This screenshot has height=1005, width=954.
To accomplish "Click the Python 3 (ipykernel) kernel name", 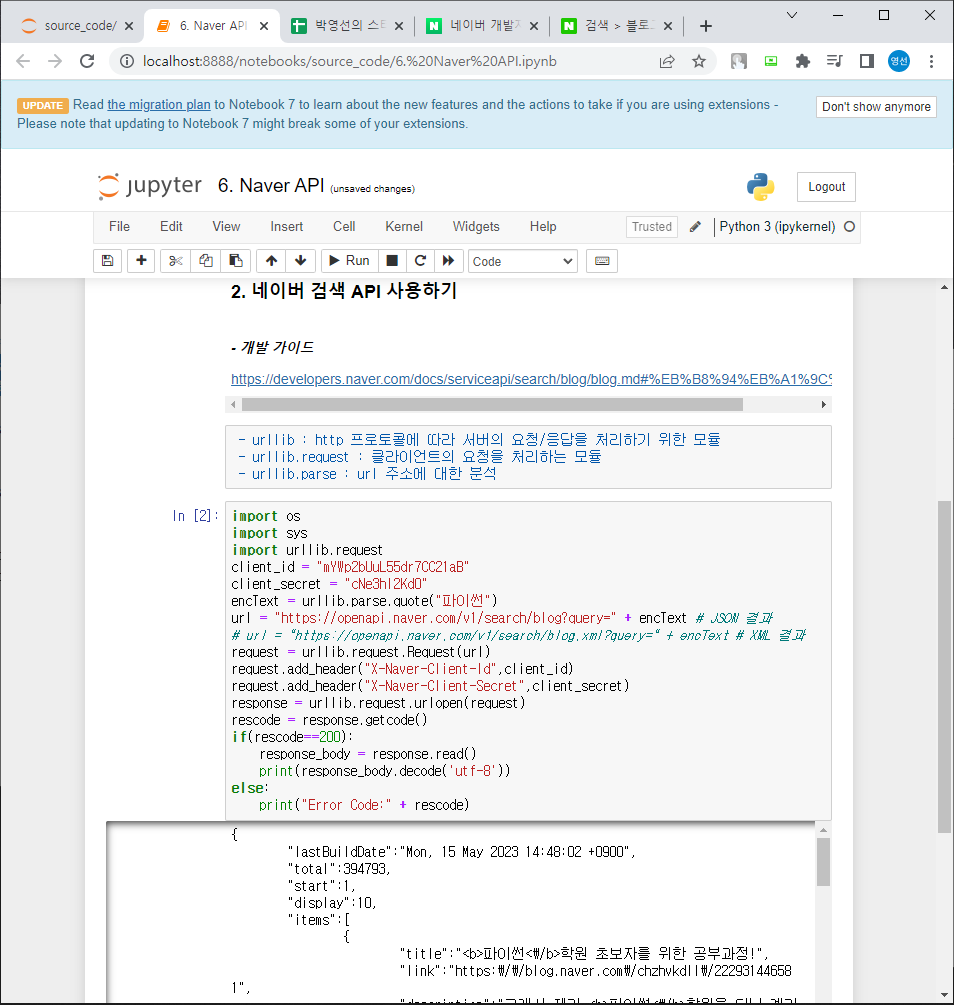I will 777,227.
